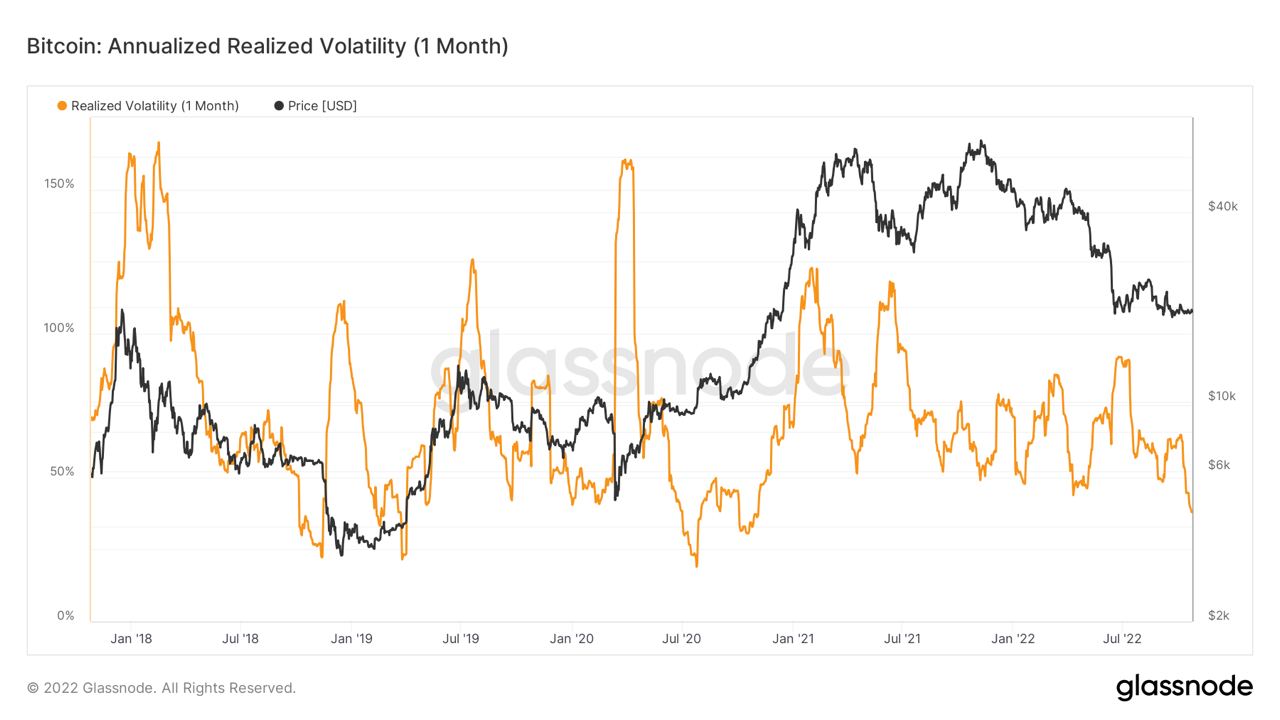Screen dimensions: 1280x720
Task: Click the $10k price axis label
Action: click(1222, 396)
